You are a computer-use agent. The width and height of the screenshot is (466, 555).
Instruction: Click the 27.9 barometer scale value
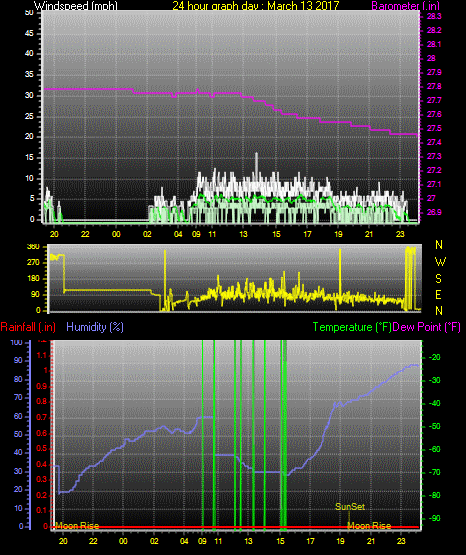point(434,72)
